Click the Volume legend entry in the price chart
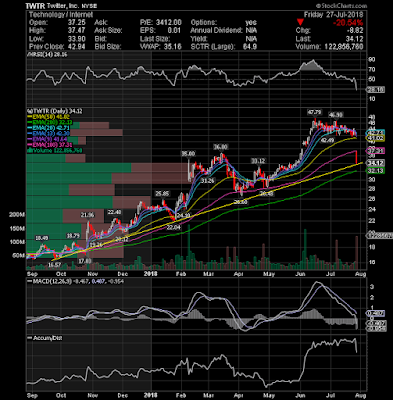This screenshot has height=400, width=393. click(55, 151)
